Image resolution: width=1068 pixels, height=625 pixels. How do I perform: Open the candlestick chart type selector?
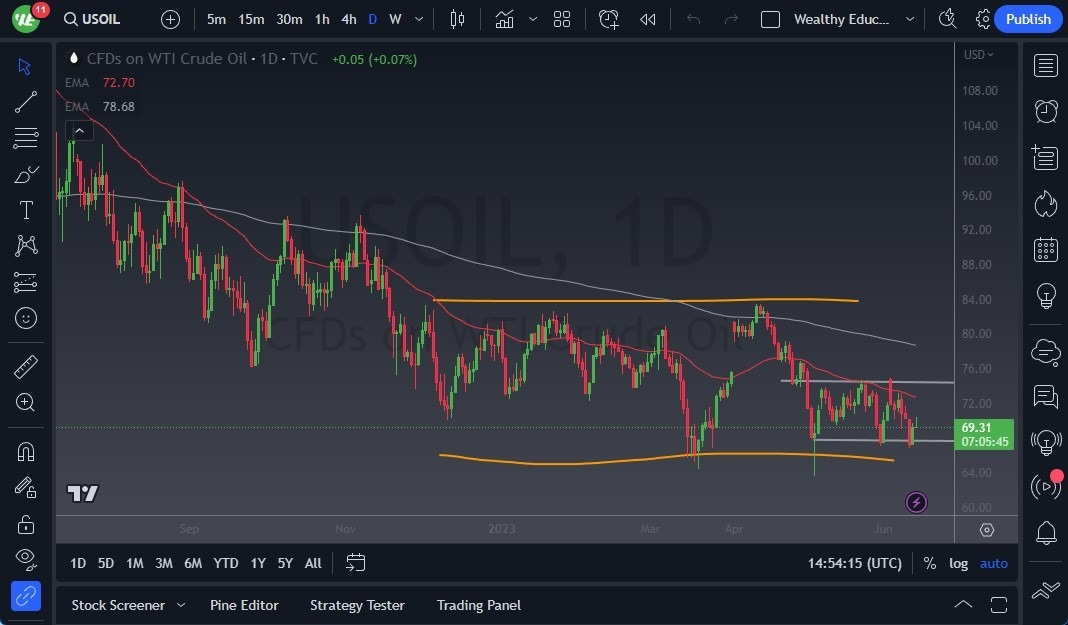[x=457, y=19]
